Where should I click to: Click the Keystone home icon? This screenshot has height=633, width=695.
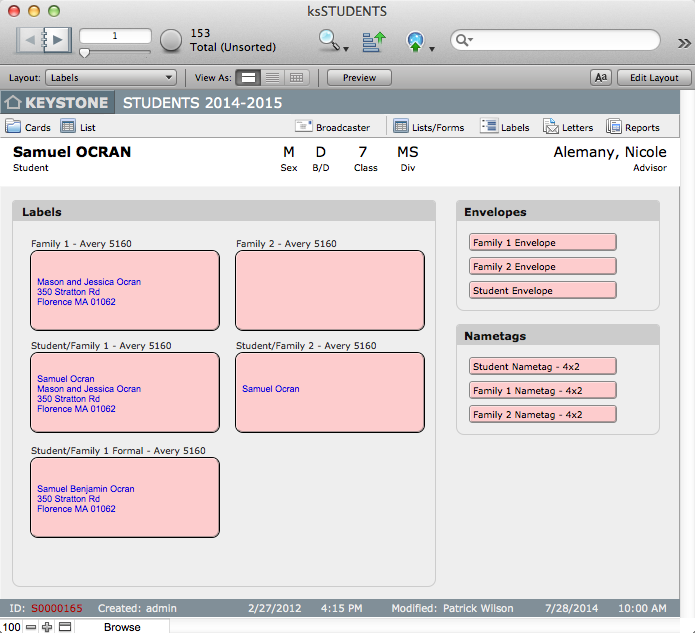coord(13,103)
